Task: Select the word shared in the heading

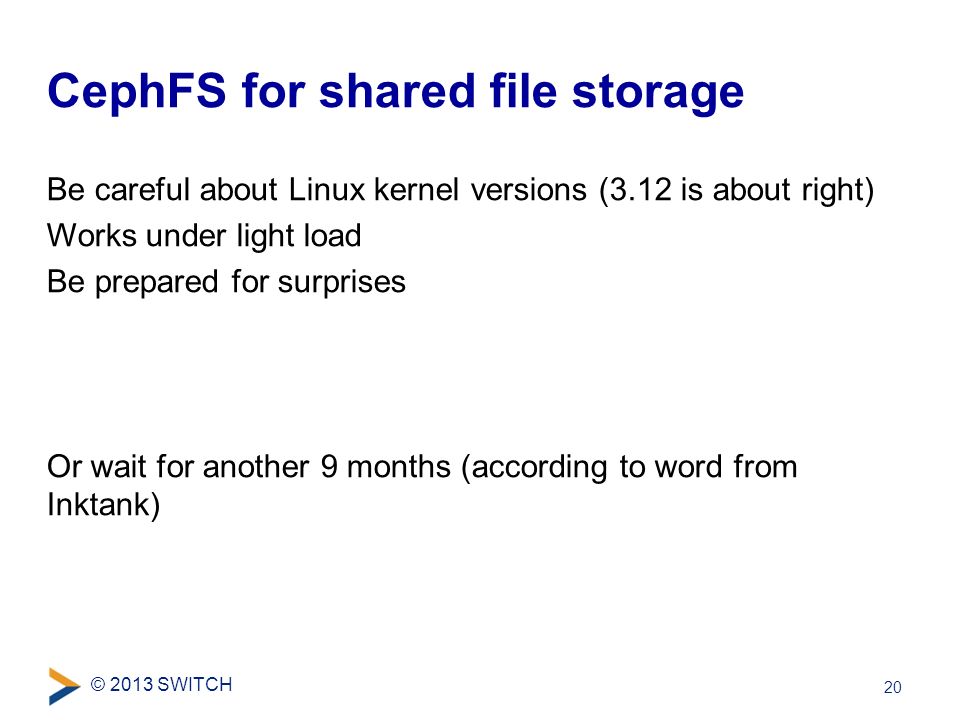Action: point(397,91)
